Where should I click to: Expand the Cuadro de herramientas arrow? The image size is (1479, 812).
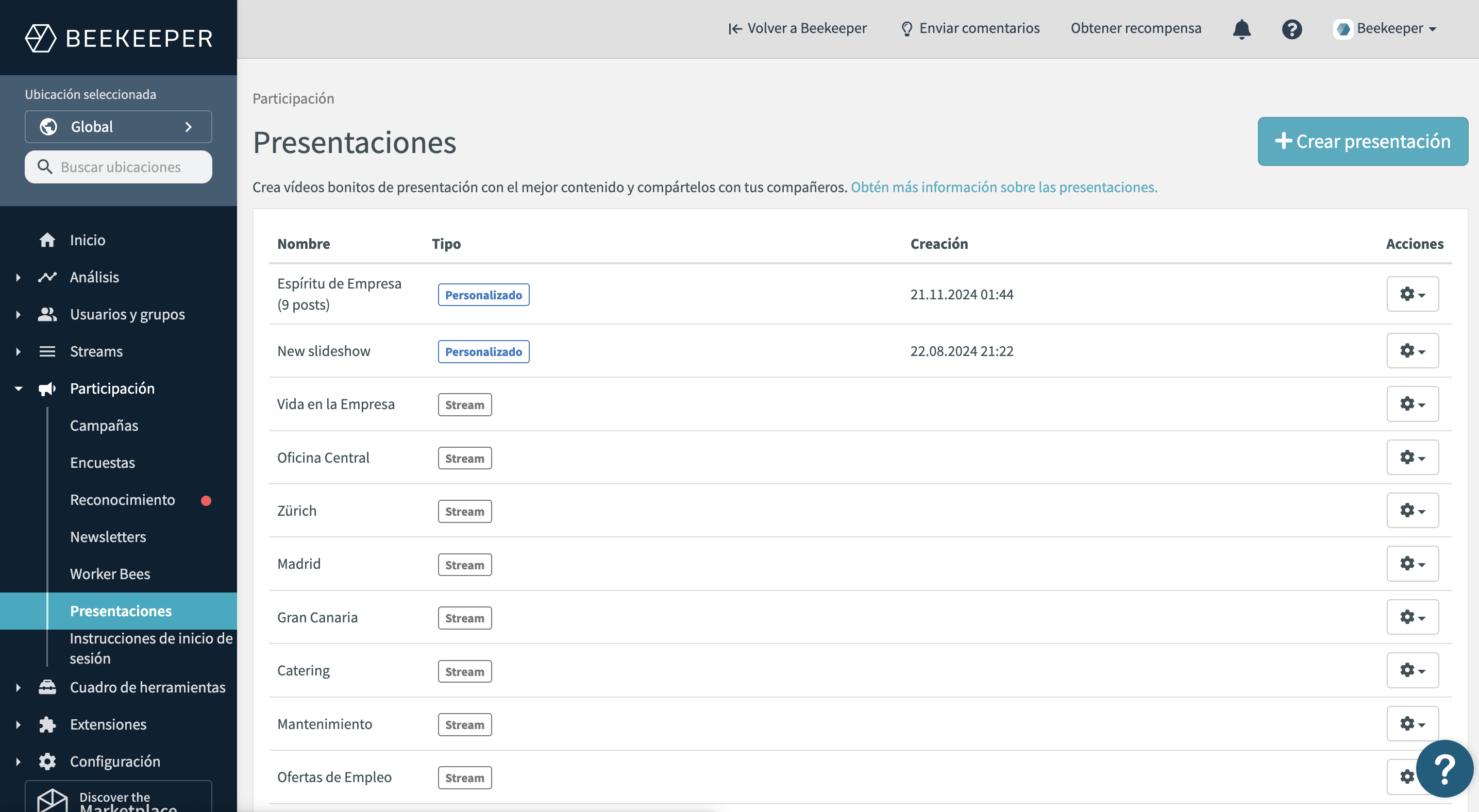pyautogui.click(x=19, y=687)
